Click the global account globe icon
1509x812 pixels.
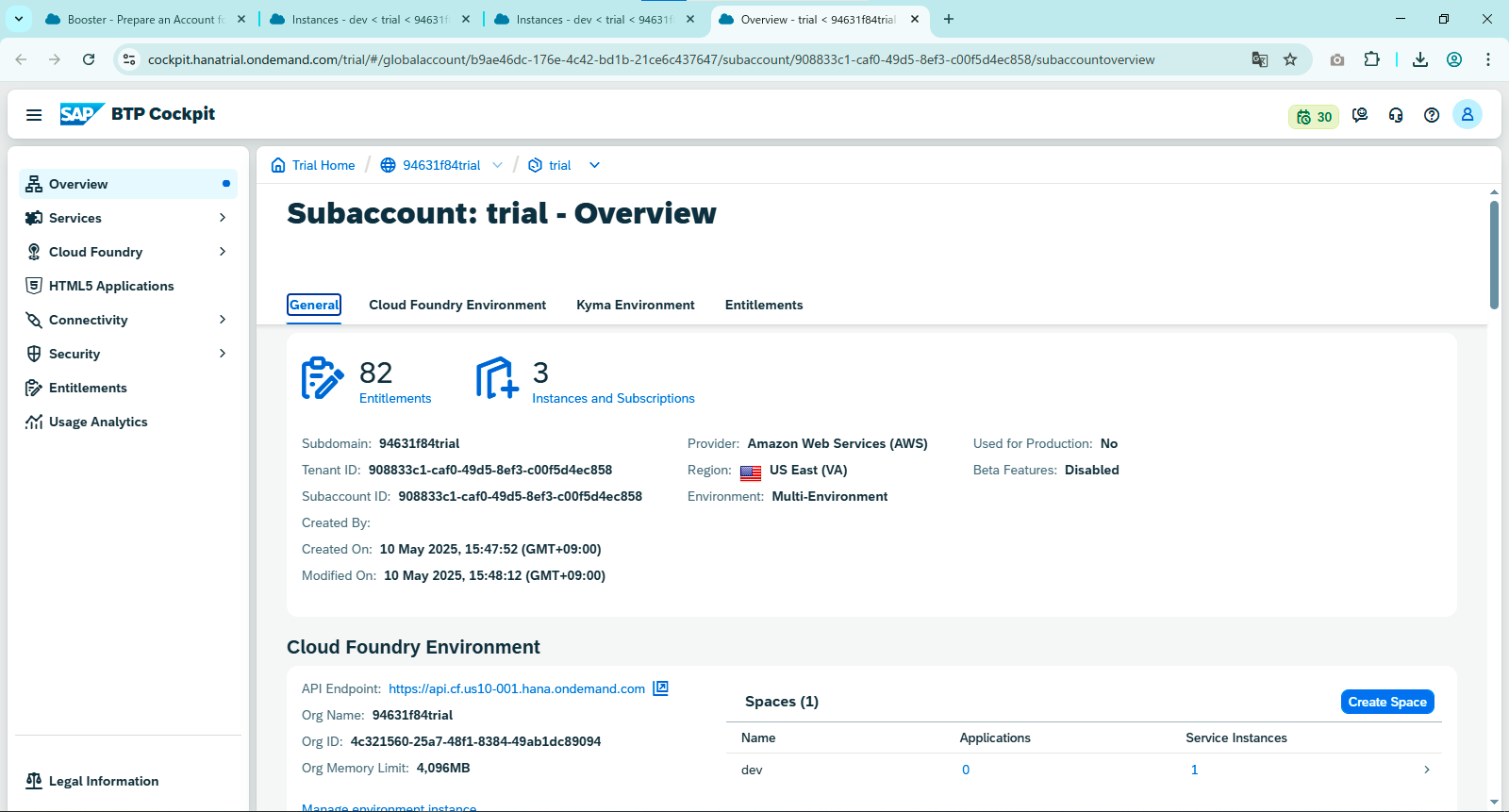coord(388,165)
